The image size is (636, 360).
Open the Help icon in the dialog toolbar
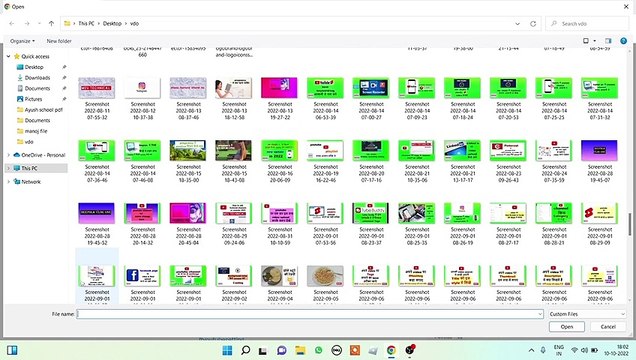click(x=623, y=41)
